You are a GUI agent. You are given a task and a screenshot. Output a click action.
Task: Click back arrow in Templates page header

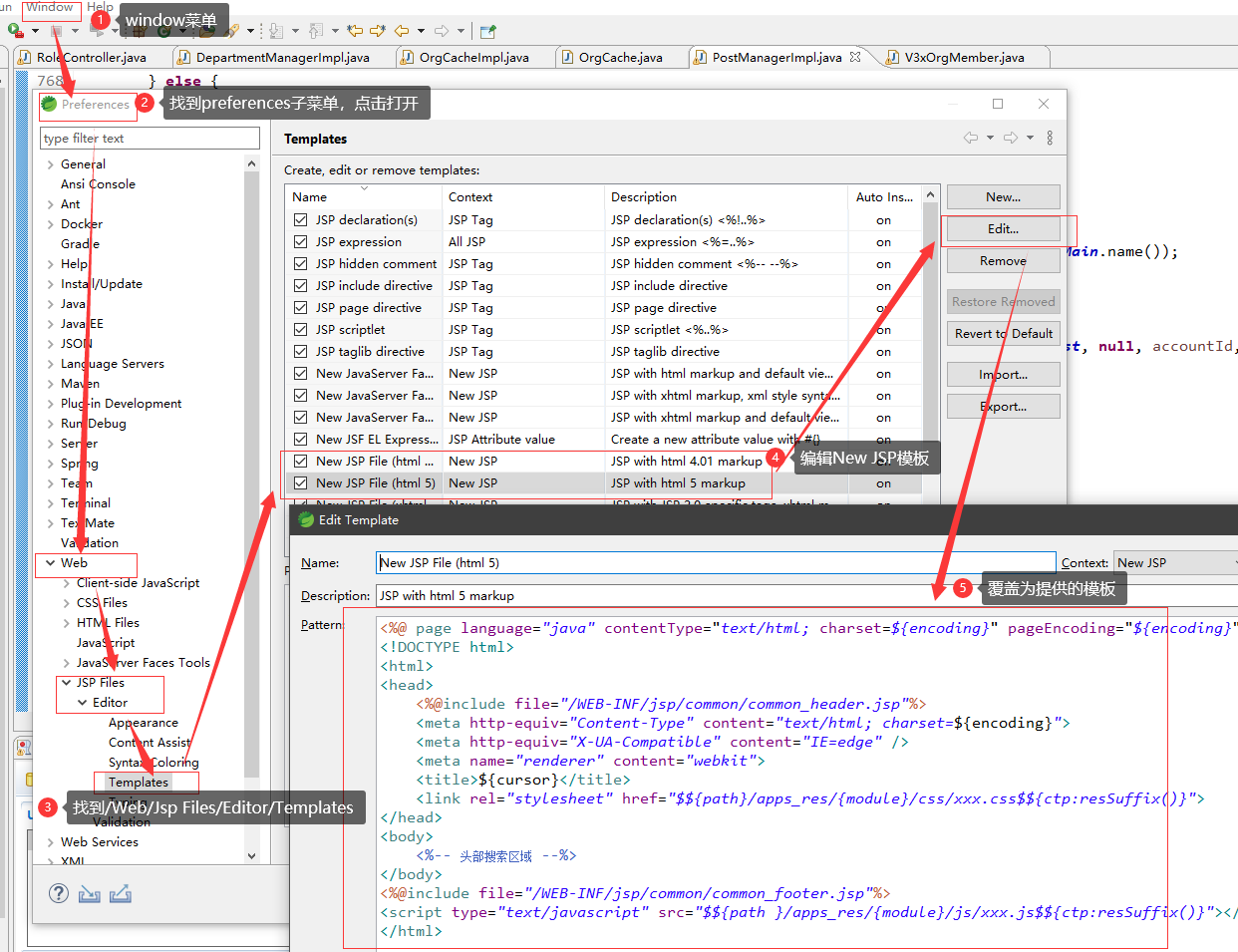point(971,138)
